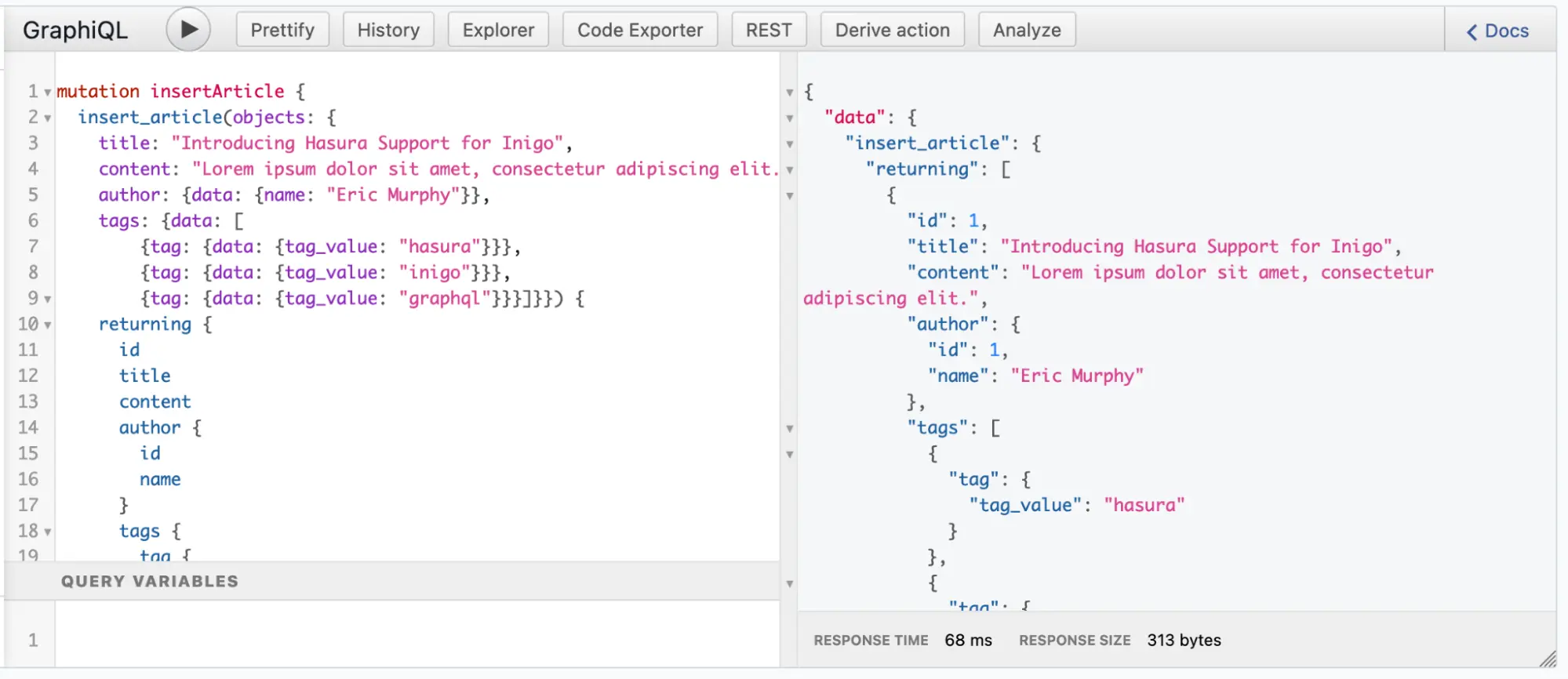
Task: Collapse response "tags" array fold arrow
Action: [x=790, y=429]
